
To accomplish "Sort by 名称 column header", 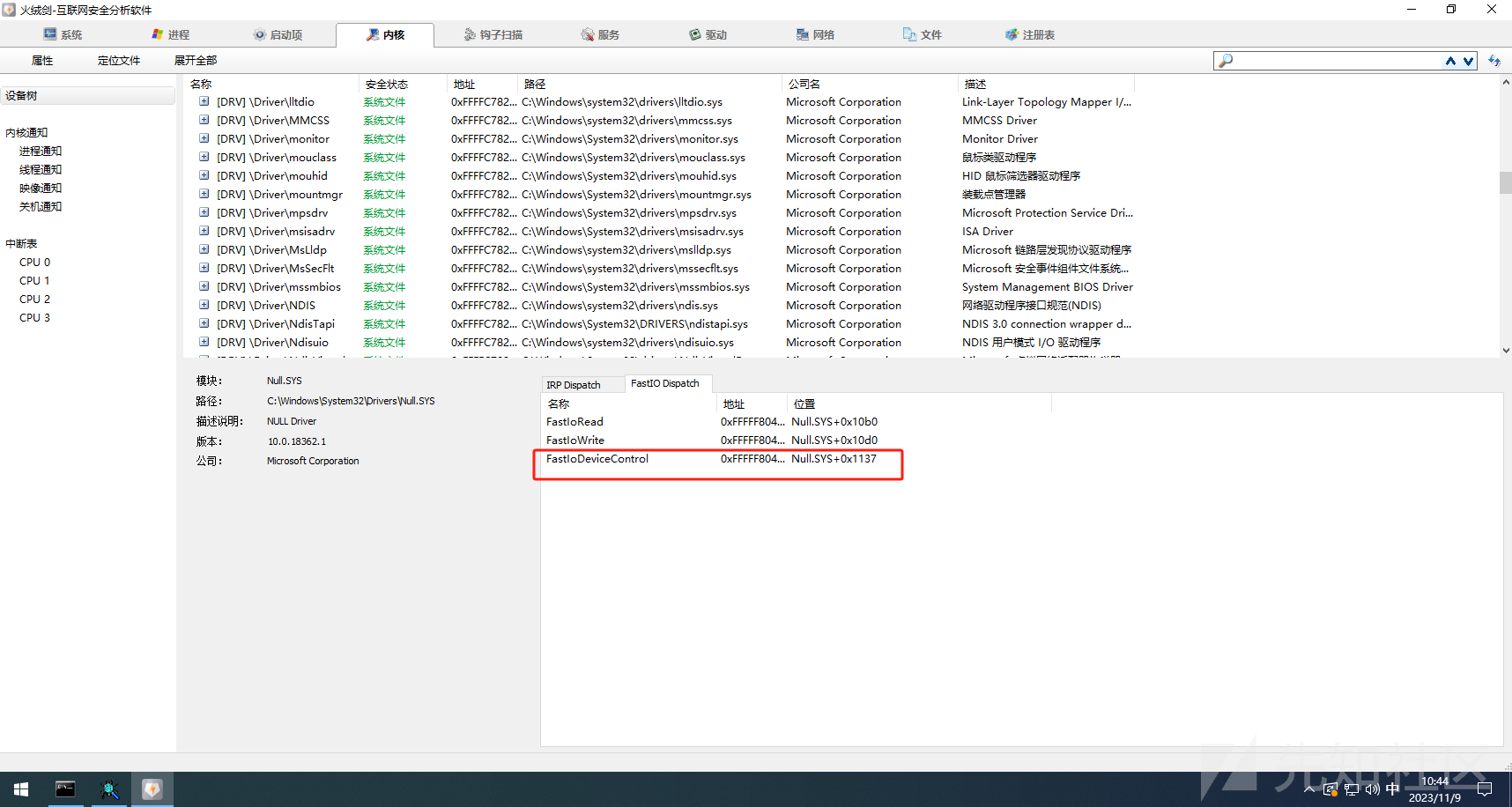I will [x=271, y=85].
